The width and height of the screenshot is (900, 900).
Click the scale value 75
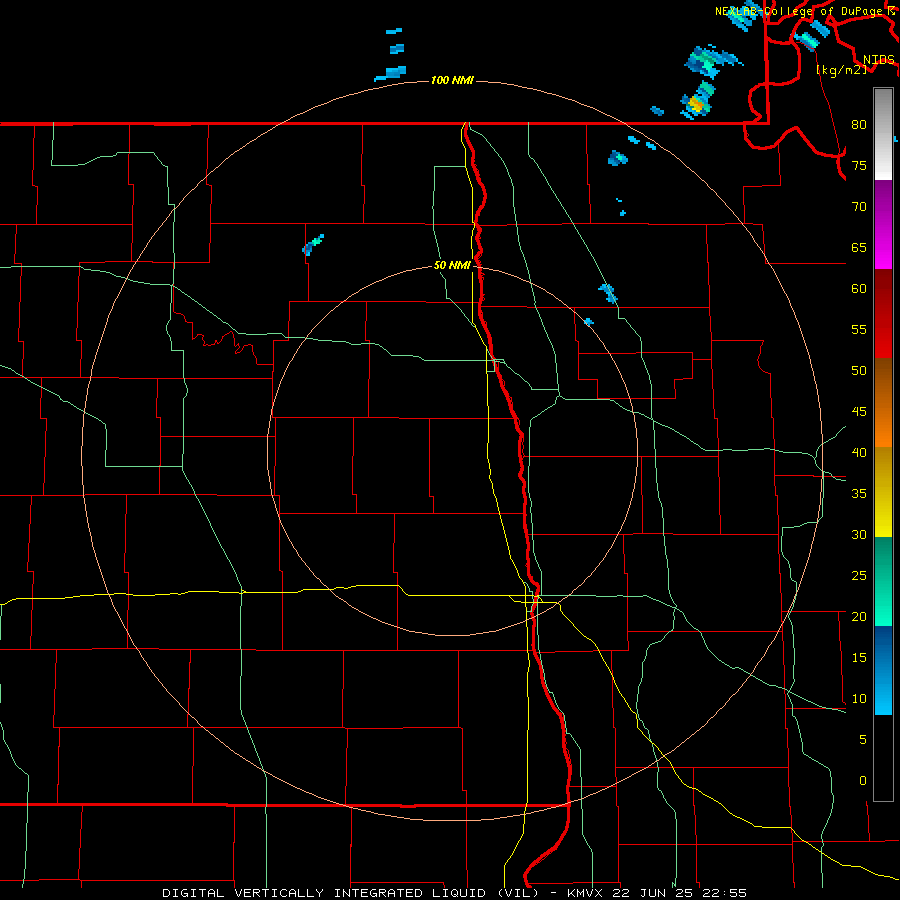859,165
